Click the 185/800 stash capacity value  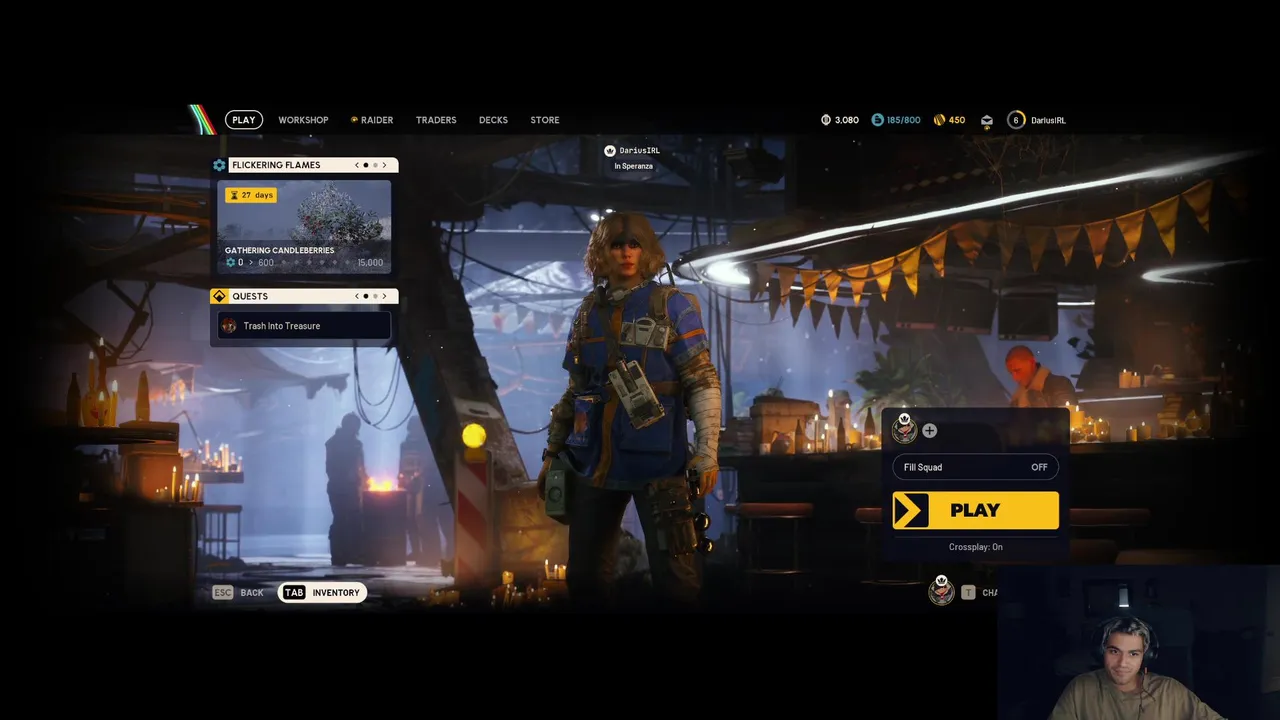(904, 120)
